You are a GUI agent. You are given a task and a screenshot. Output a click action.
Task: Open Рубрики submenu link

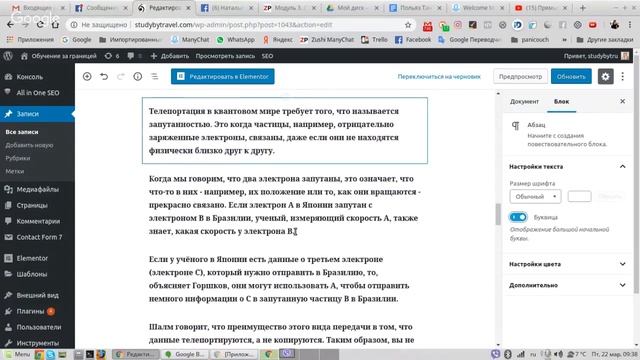(18, 158)
